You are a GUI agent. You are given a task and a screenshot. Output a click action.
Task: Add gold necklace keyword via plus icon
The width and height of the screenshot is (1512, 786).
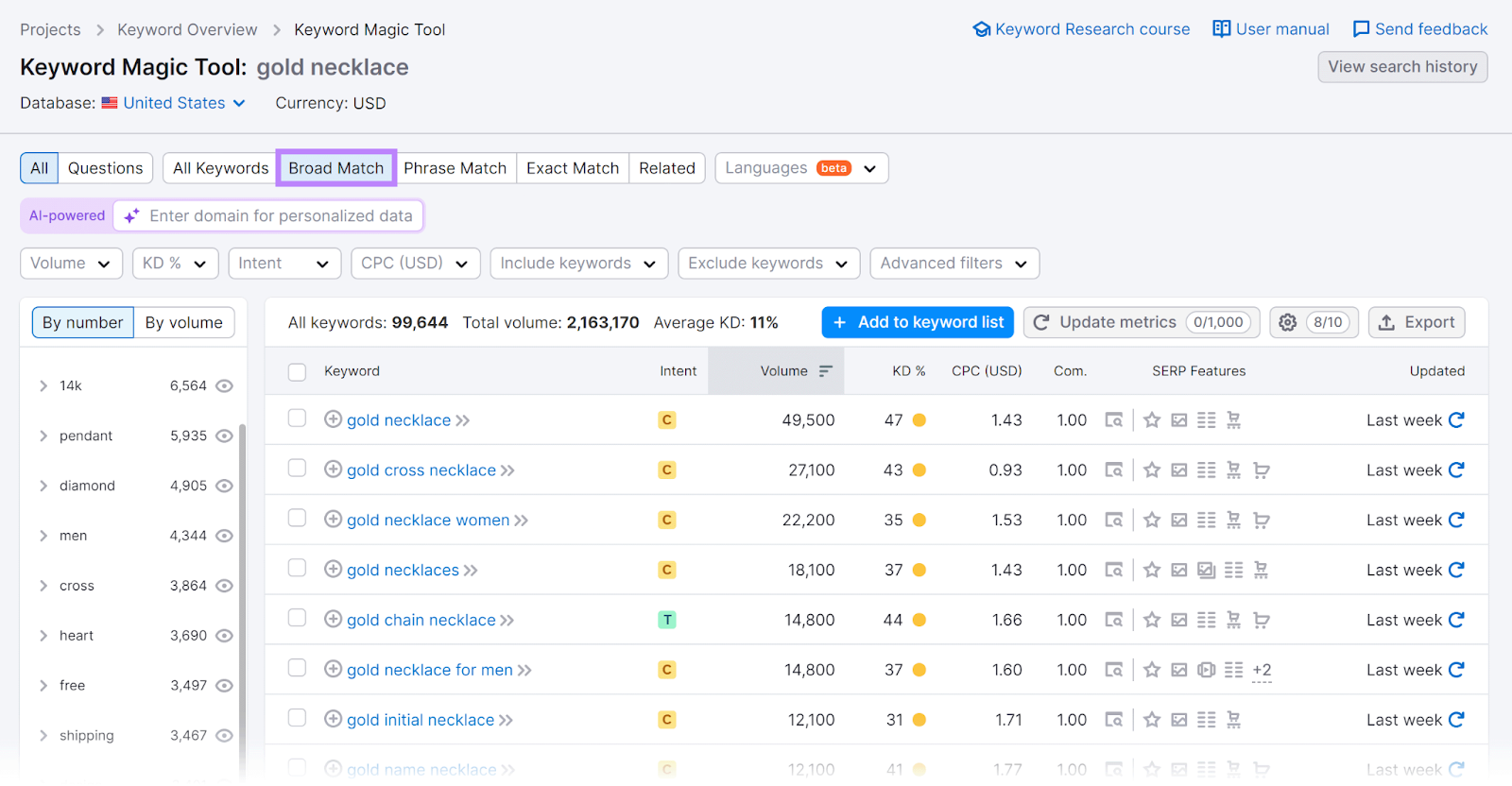tap(333, 419)
